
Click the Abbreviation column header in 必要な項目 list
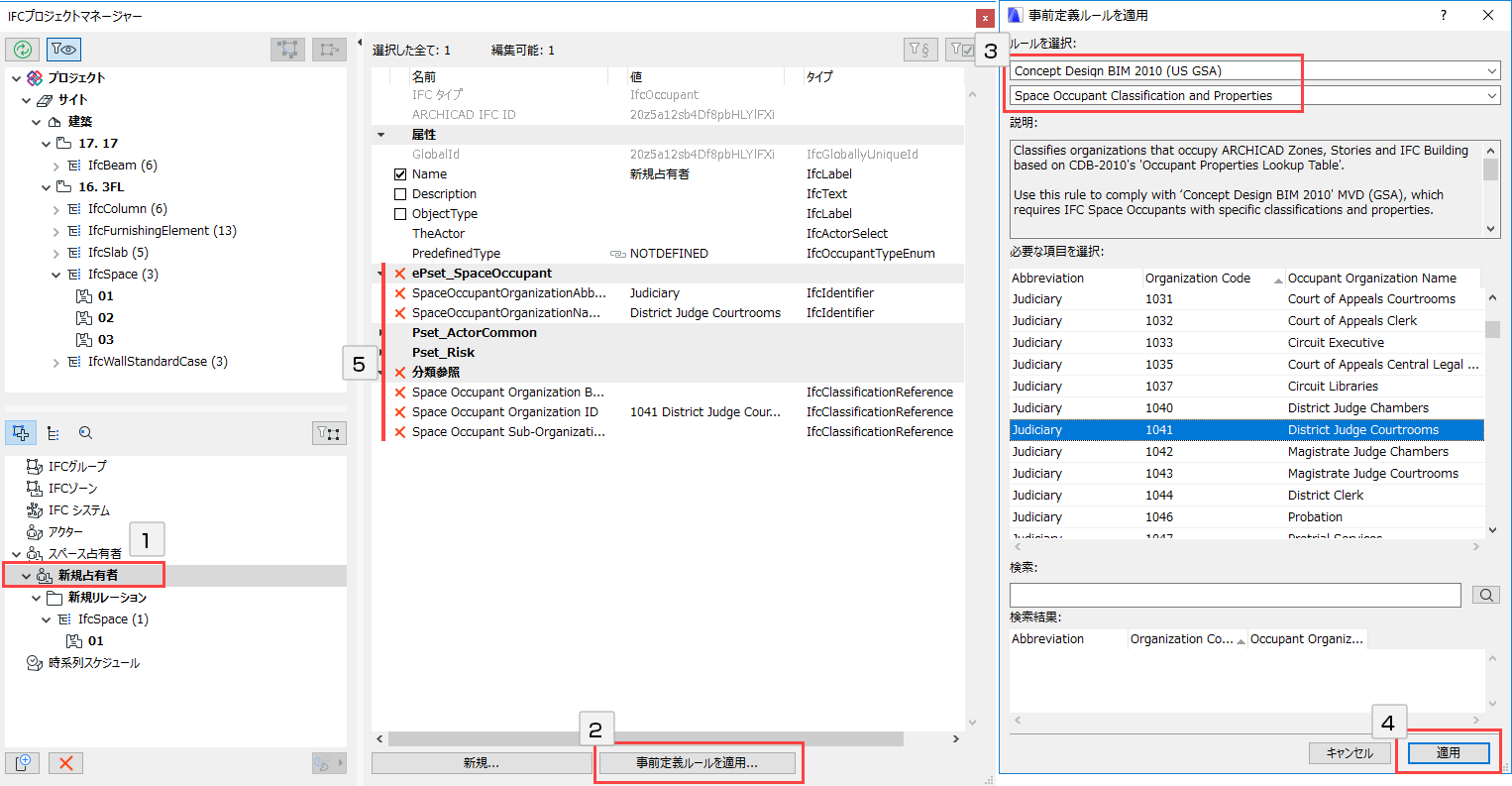pos(1075,279)
